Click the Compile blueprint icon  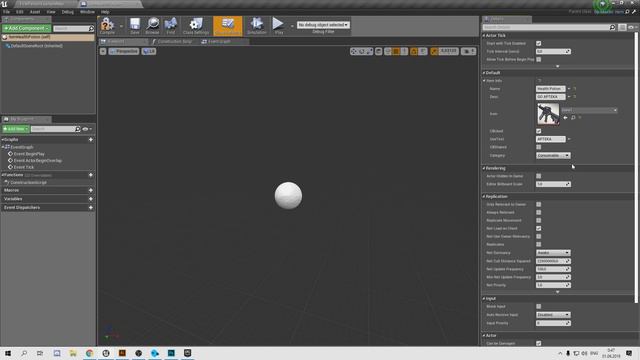(107, 25)
